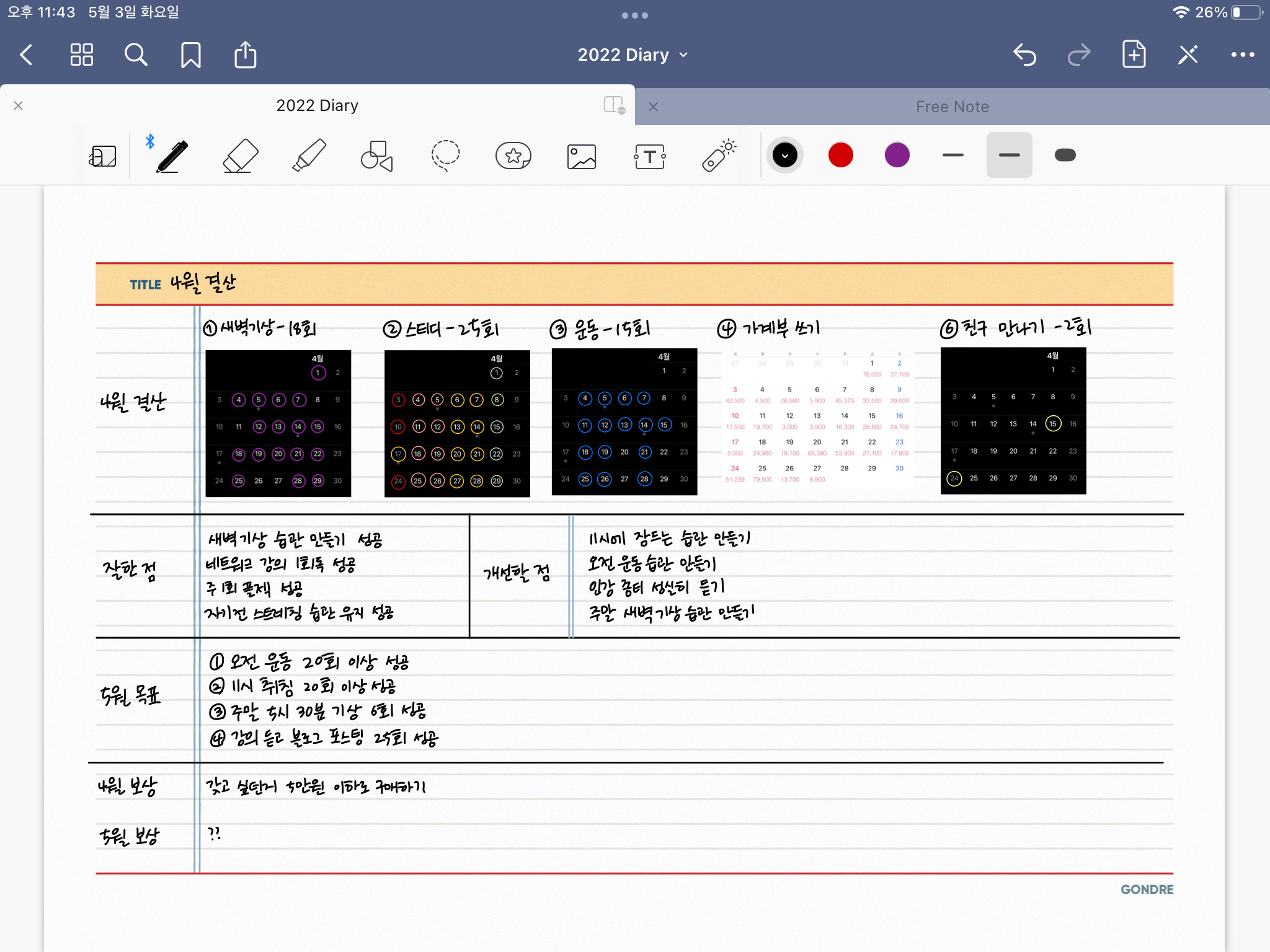Viewport: 1270px width, 952px height.
Task: Open the more options ellipsis menu
Action: point(1242,55)
